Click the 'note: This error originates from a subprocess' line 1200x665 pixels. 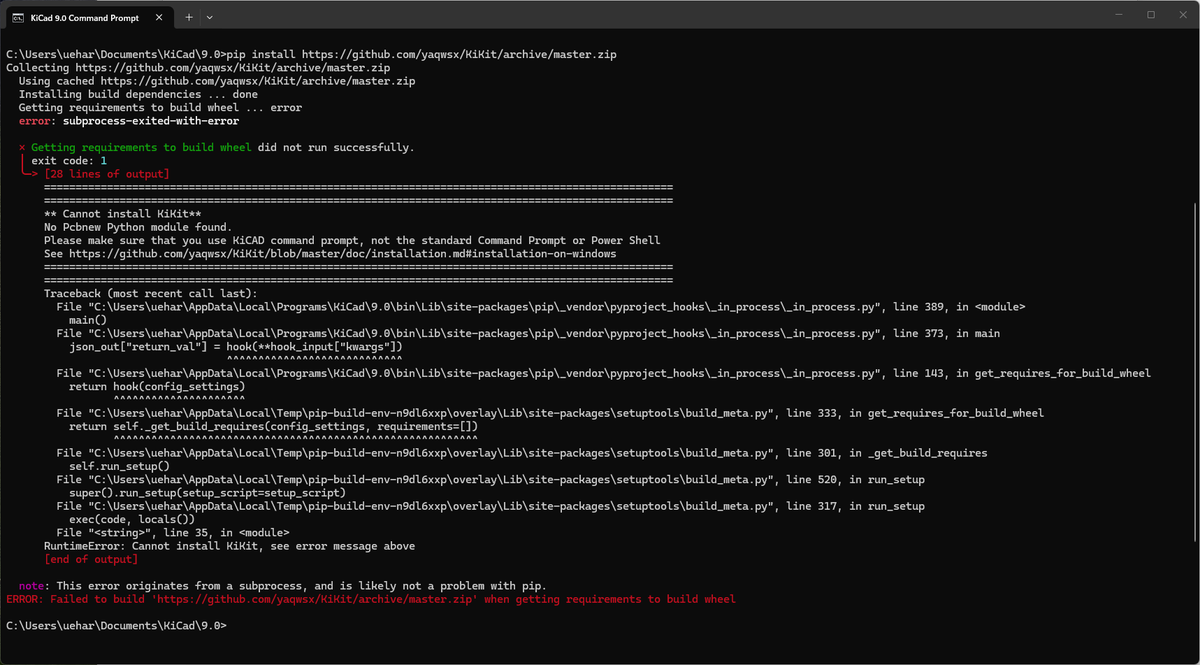pyautogui.click(x=283, y=586)
